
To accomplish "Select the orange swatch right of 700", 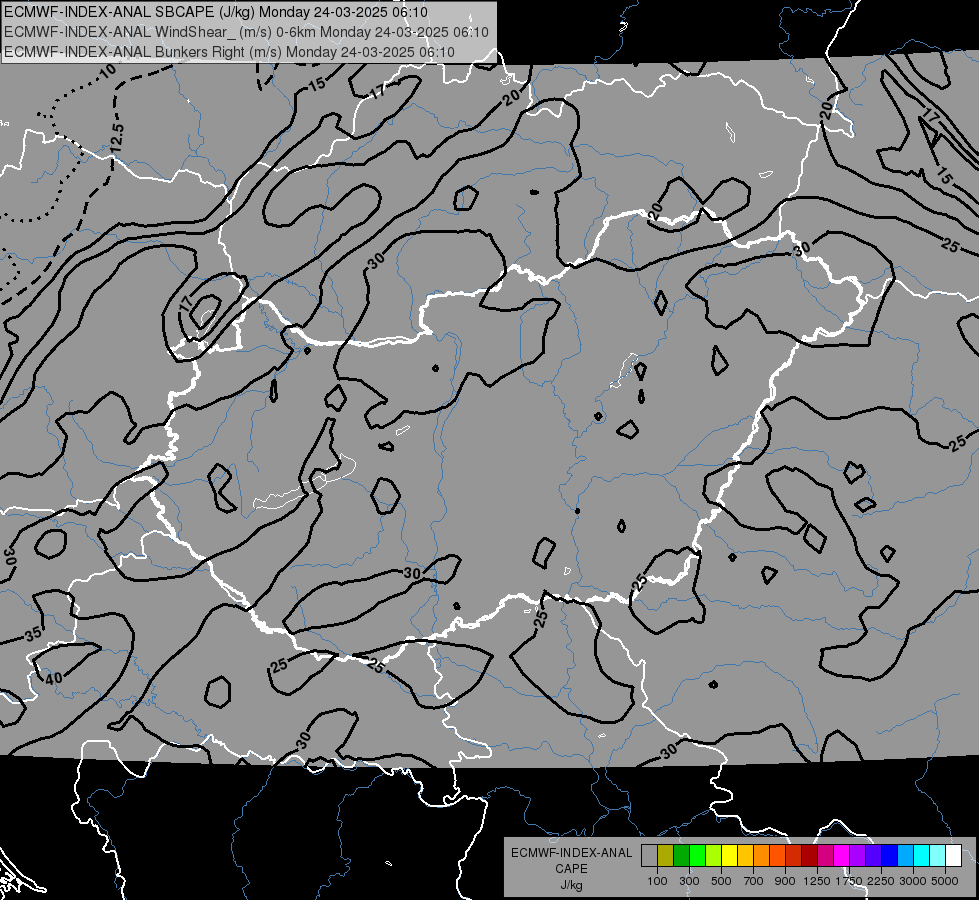I will click(x=761, y=855).
